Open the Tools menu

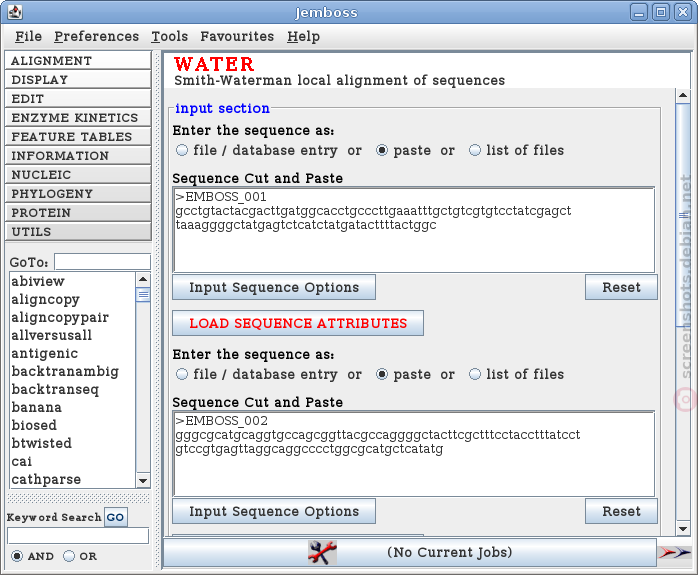tap(170, 36)
